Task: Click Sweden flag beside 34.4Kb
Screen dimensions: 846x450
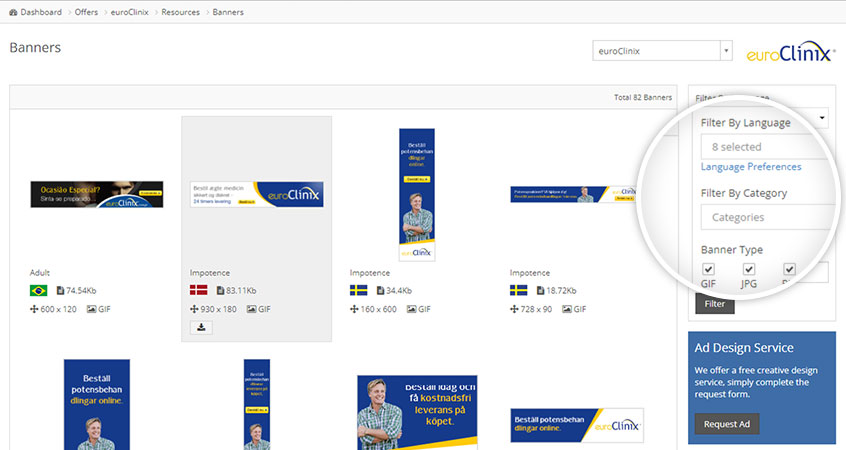Action: (x=358, y=290)
